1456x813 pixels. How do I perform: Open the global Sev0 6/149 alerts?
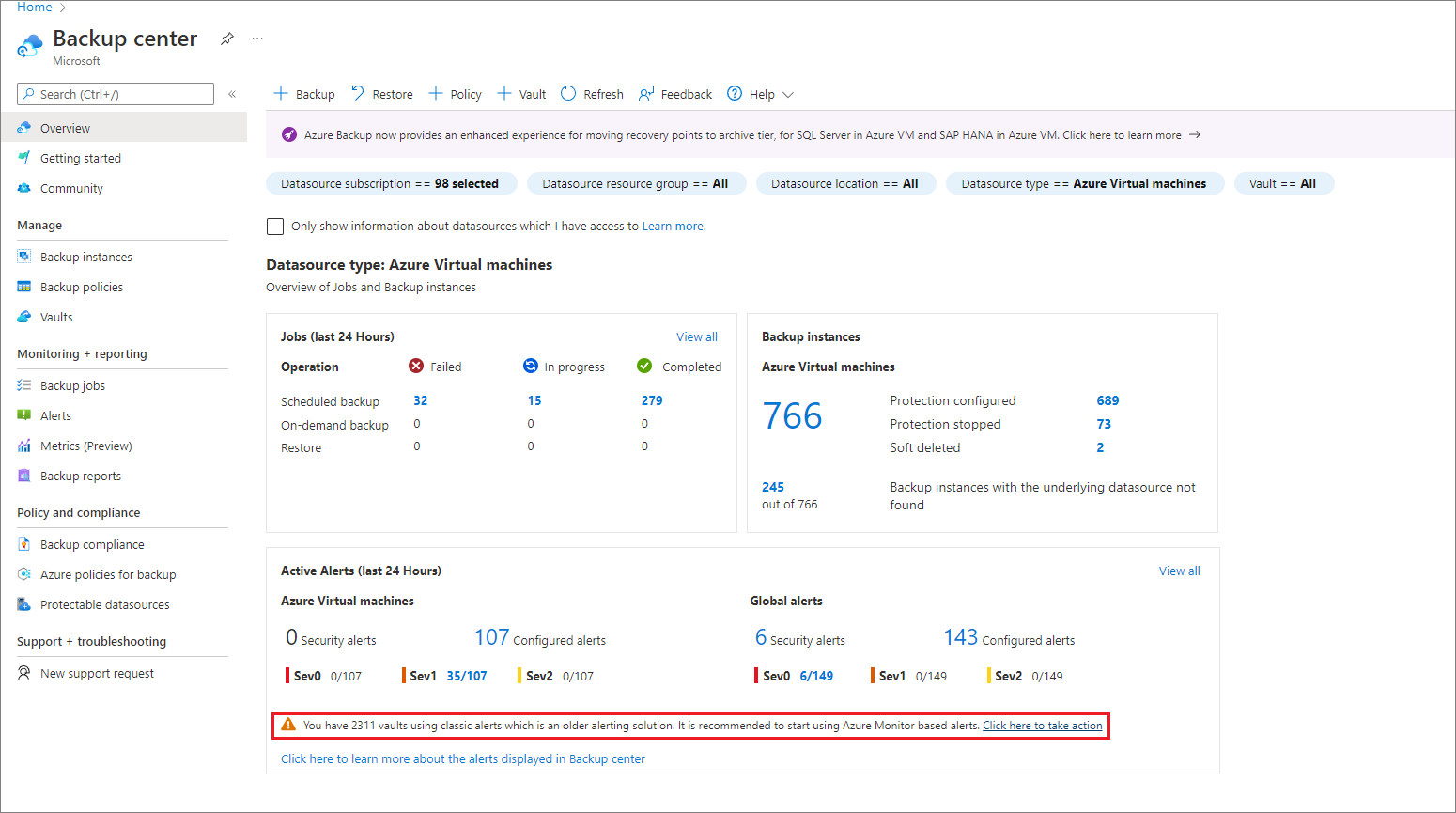(x=816, y=676)
